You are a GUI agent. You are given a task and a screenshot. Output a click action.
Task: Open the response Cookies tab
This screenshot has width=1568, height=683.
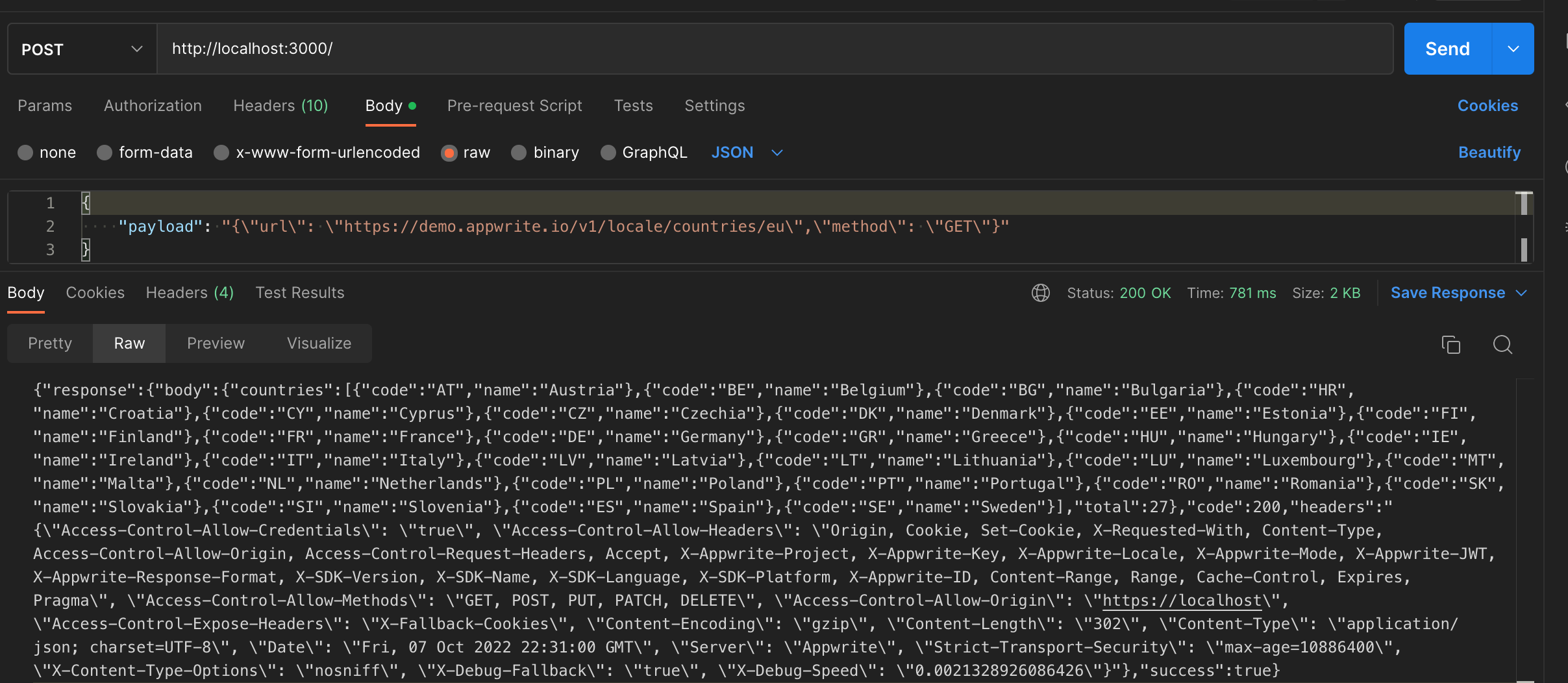tap(95, 293)
